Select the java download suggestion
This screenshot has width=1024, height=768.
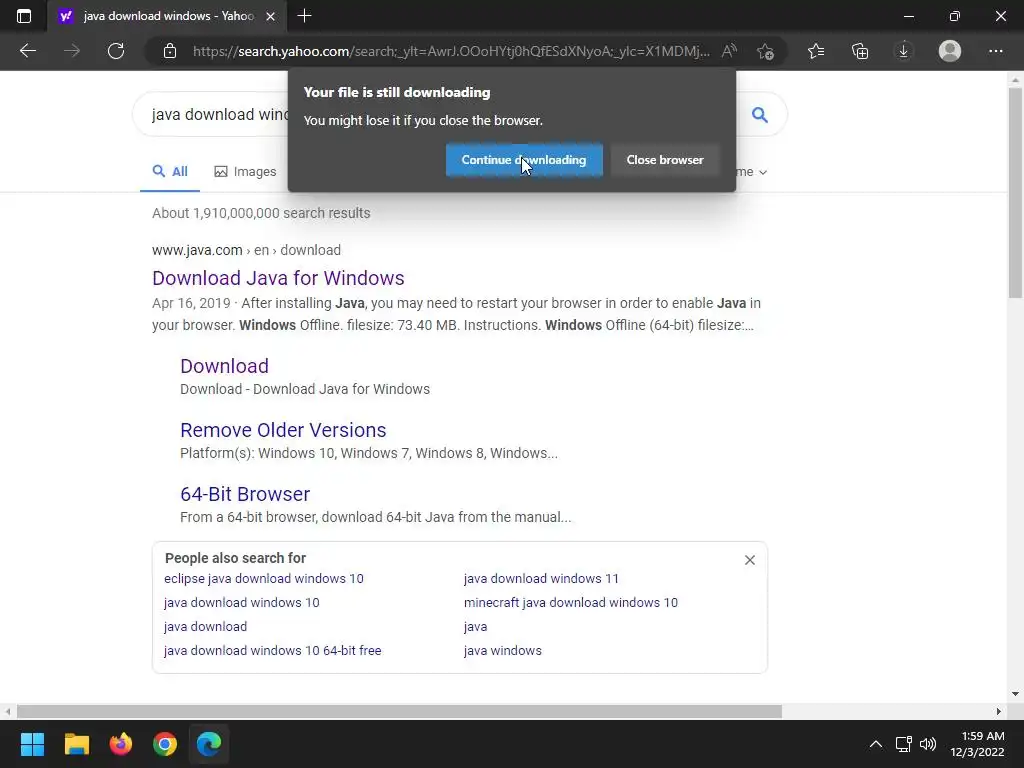pos(206,627)
